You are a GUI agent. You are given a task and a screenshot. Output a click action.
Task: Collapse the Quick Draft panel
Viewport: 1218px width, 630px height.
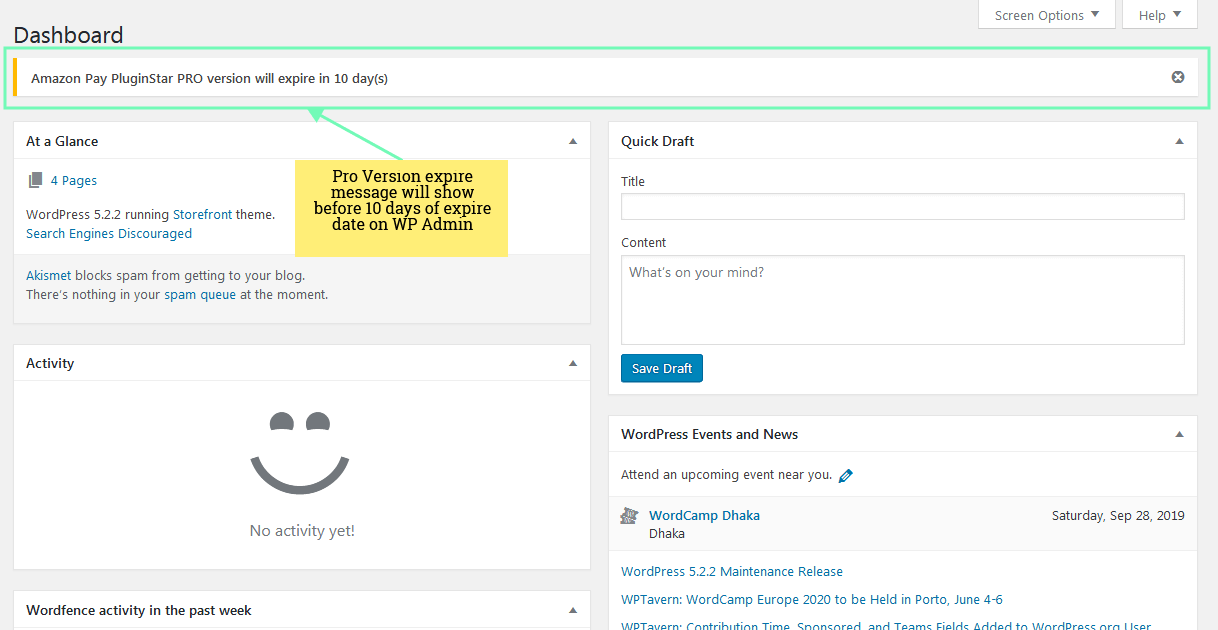1179,142
